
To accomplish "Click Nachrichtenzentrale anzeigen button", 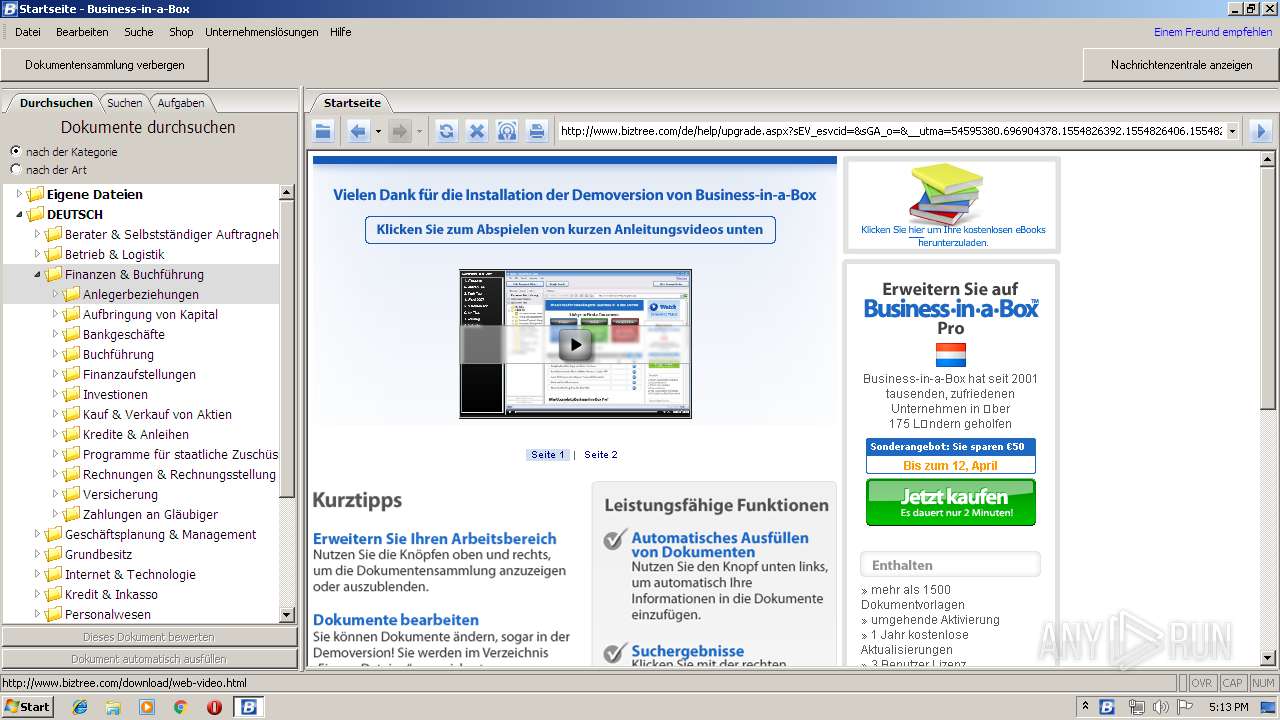I will pos(1181,65).
